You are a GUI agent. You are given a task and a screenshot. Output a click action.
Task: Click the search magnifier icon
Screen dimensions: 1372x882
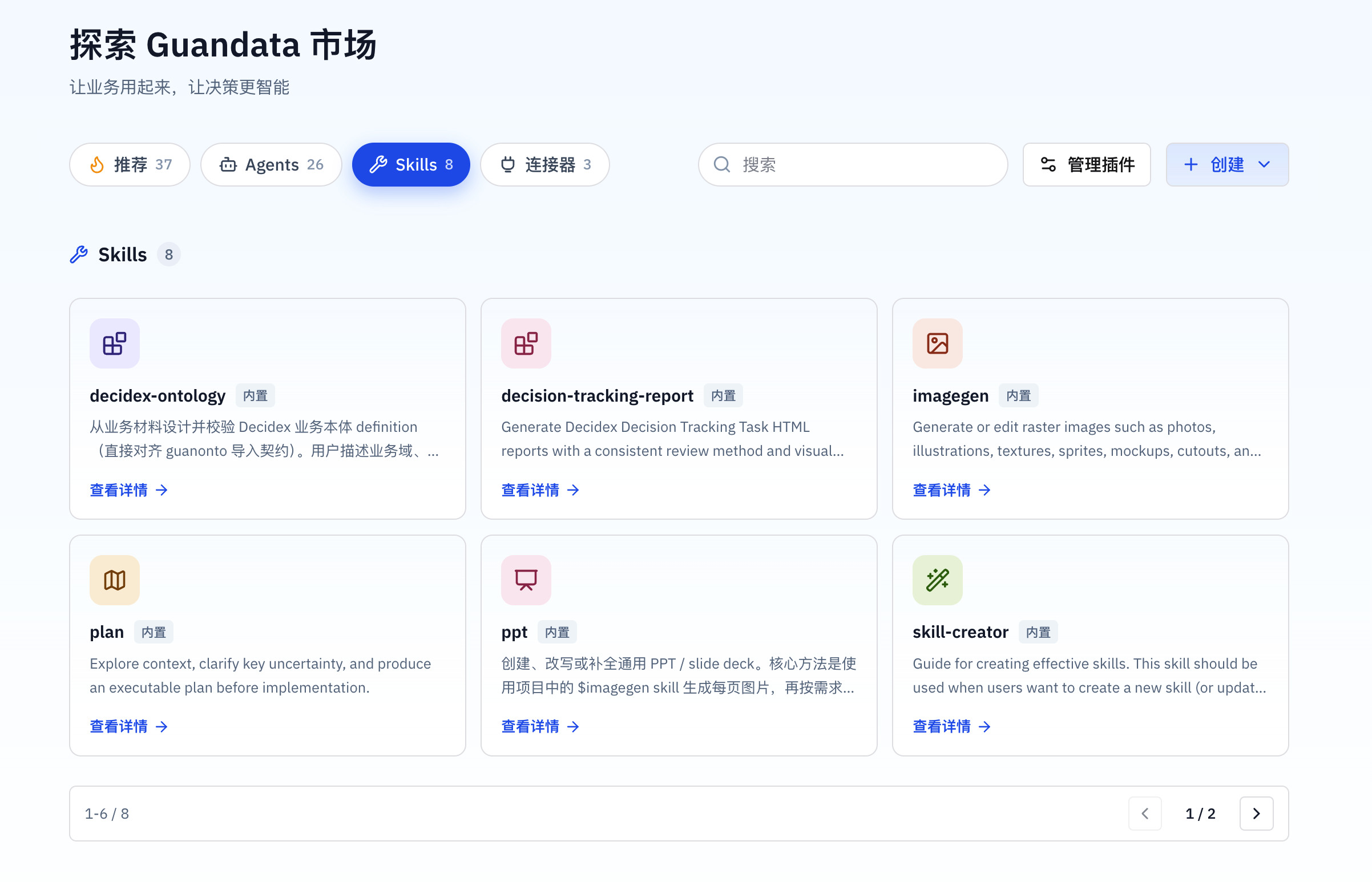(x=722, y=164)
